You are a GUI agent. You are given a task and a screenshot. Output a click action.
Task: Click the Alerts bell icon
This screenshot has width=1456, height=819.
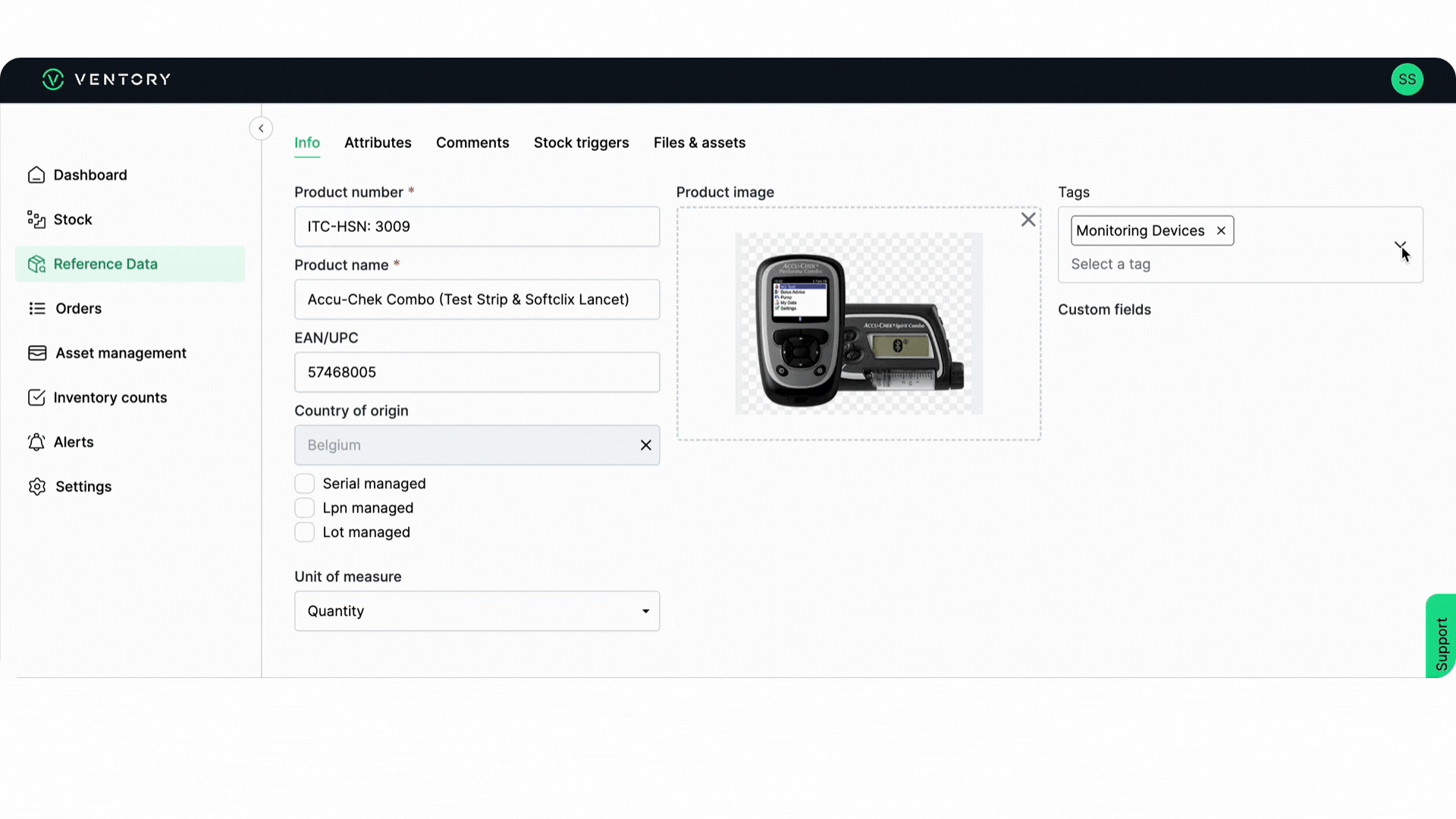(36, 442)
